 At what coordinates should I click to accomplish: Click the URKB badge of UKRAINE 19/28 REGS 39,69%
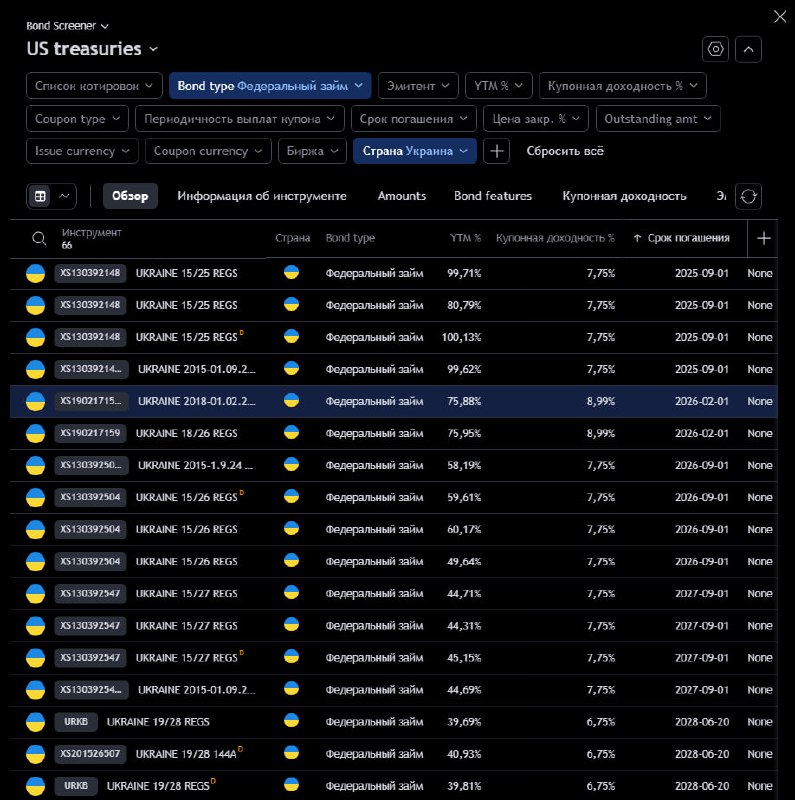click(x=76, y=721)
